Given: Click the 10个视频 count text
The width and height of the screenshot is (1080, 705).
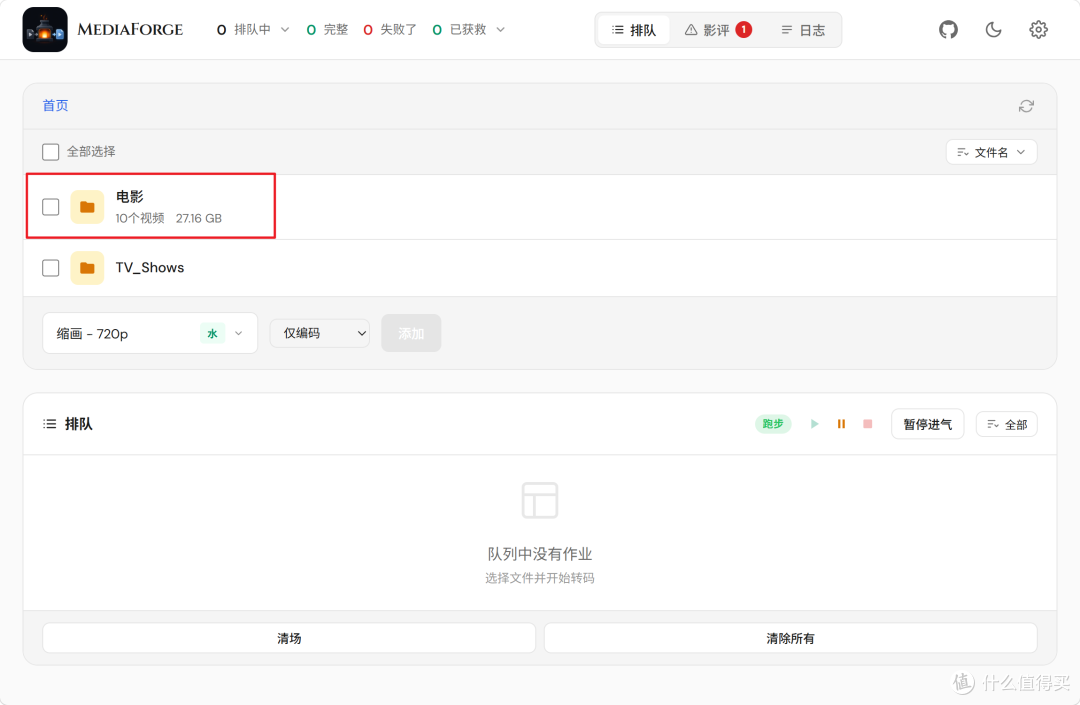Looking at the screenshot, I should click(x=140, y=218).
